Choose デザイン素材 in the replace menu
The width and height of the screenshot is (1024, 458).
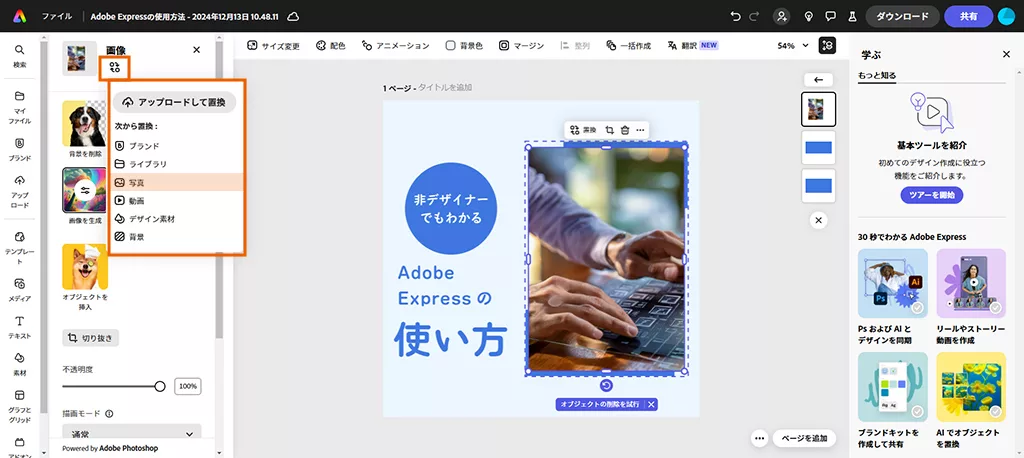(x=176, y=219)
